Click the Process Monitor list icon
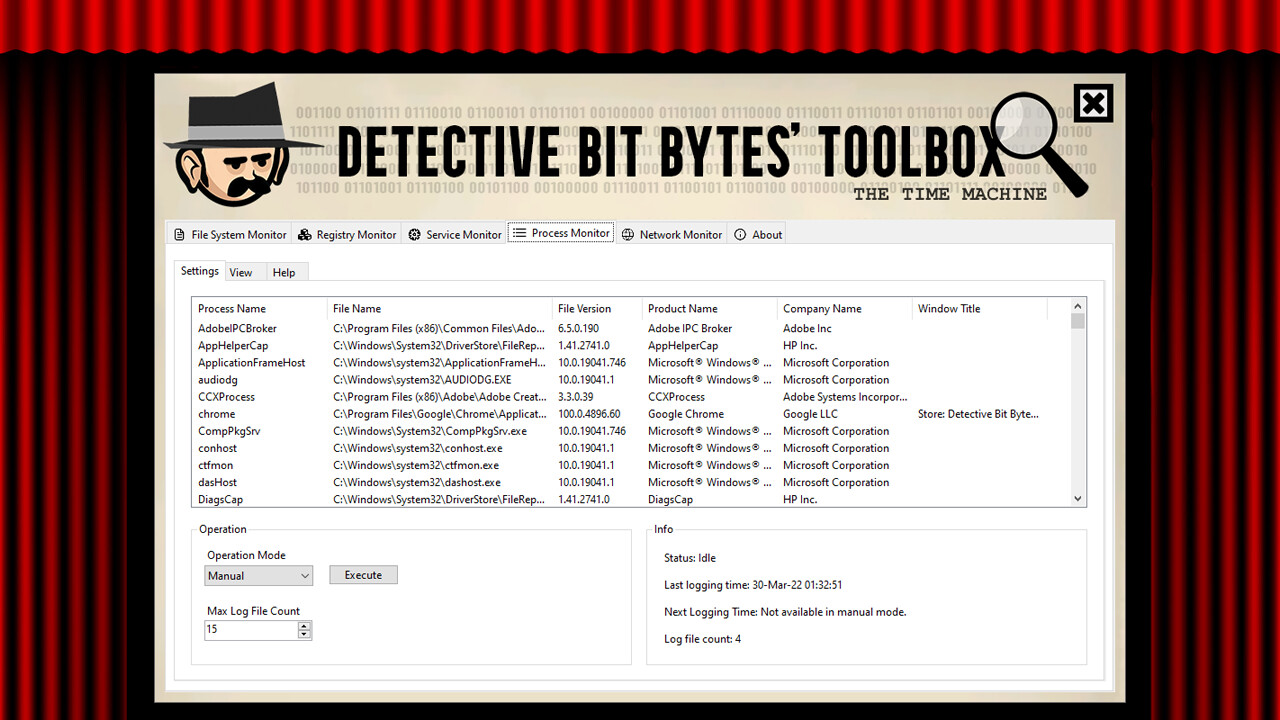This screenshot has width=1280, height=720. click(x=519, y=232)
